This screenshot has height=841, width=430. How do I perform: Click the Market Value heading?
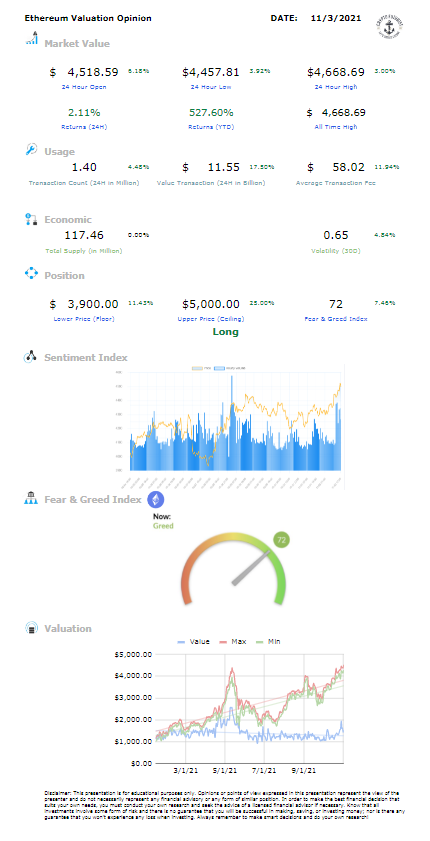(77, 44)
